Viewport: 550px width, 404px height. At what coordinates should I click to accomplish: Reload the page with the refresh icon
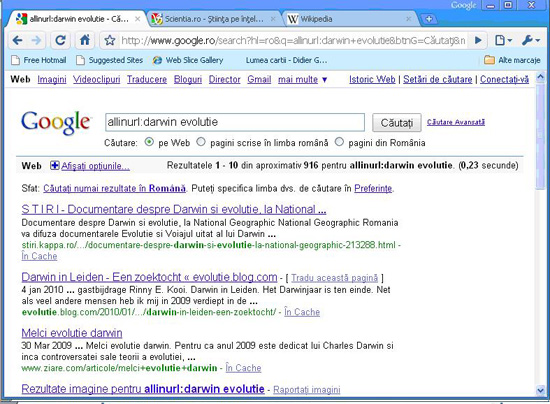coord(60,41)
